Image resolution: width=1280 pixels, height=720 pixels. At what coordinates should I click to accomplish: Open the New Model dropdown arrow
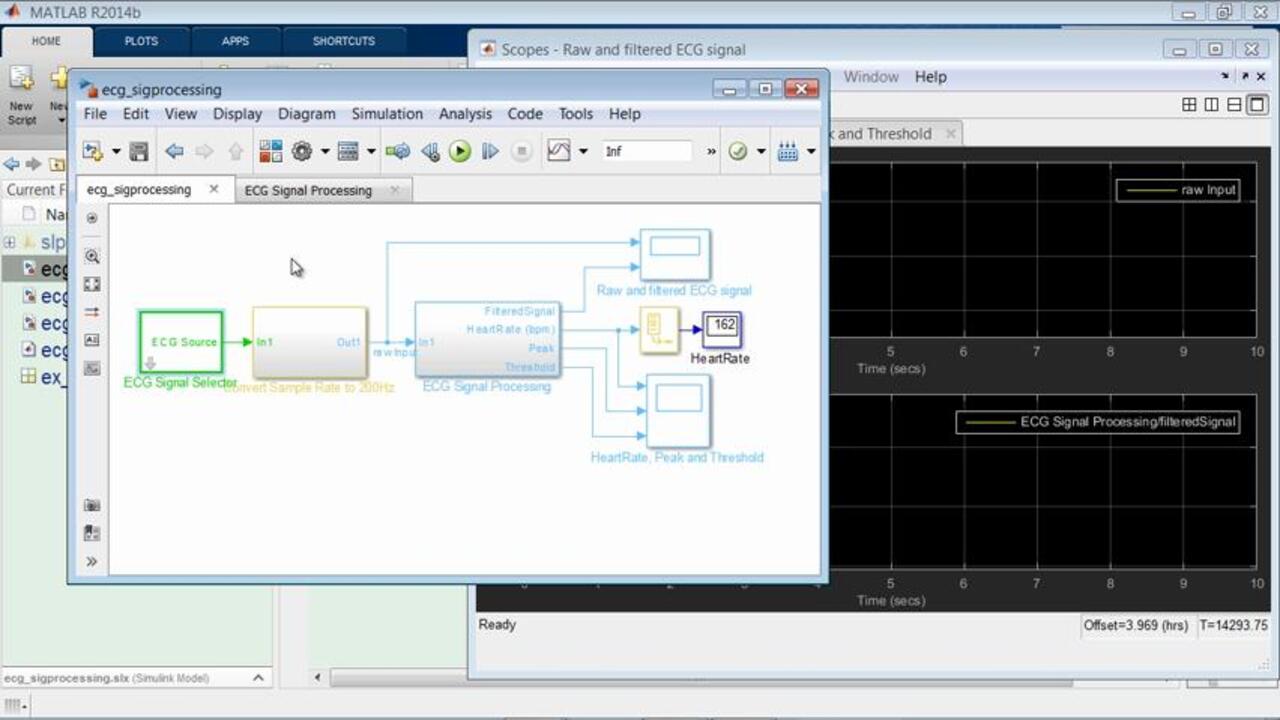116,152
